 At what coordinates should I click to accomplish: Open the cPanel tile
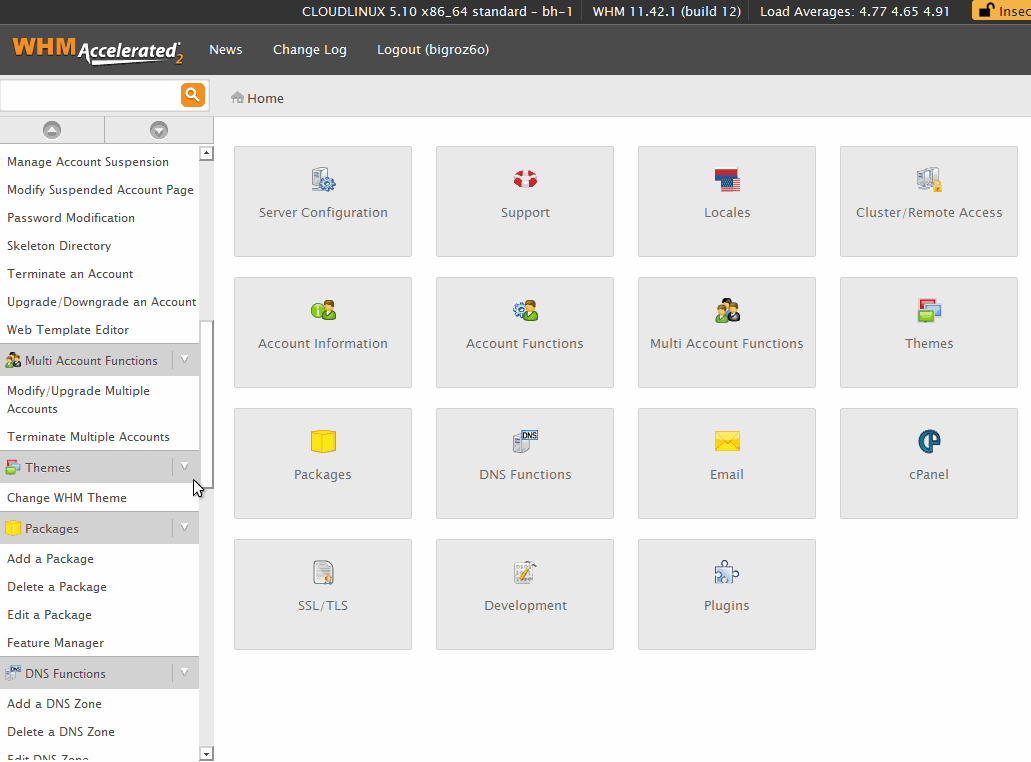pos(928,464)
